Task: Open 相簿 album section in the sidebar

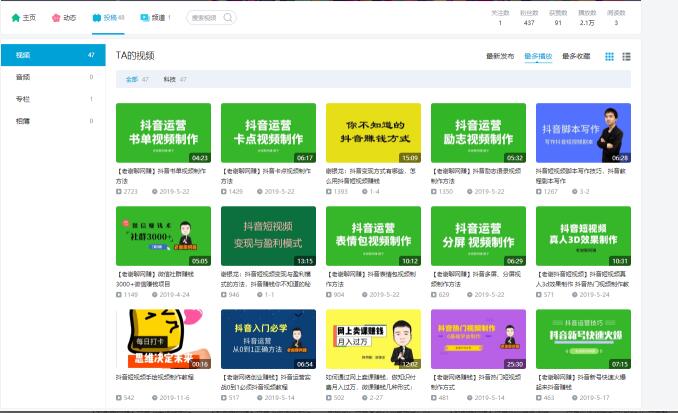Action: click(x=24, y=121)
